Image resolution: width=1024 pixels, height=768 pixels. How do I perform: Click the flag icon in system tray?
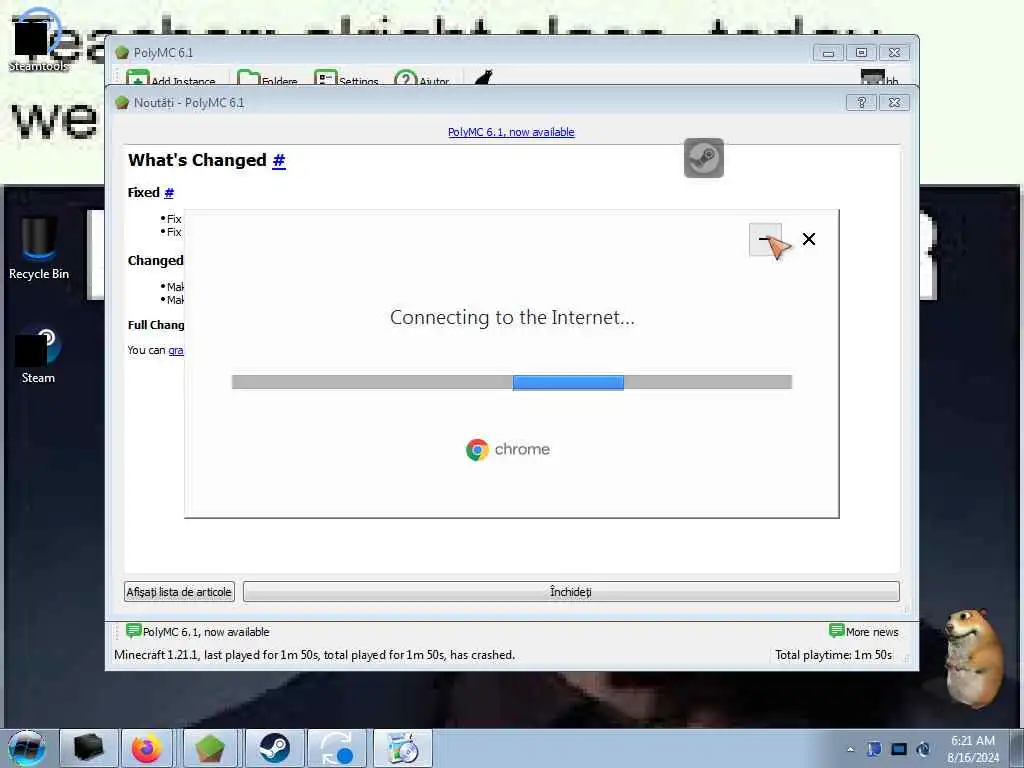(874, 749)
